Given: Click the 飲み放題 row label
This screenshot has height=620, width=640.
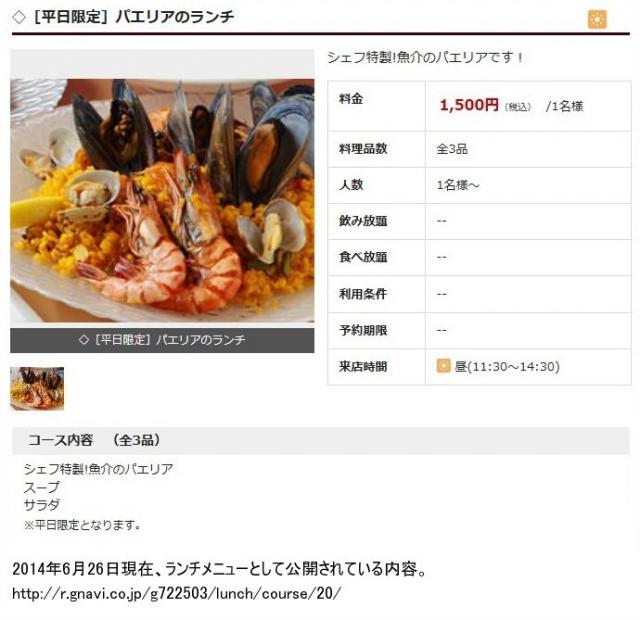Looking at the screenshot, I should point(363,221).
